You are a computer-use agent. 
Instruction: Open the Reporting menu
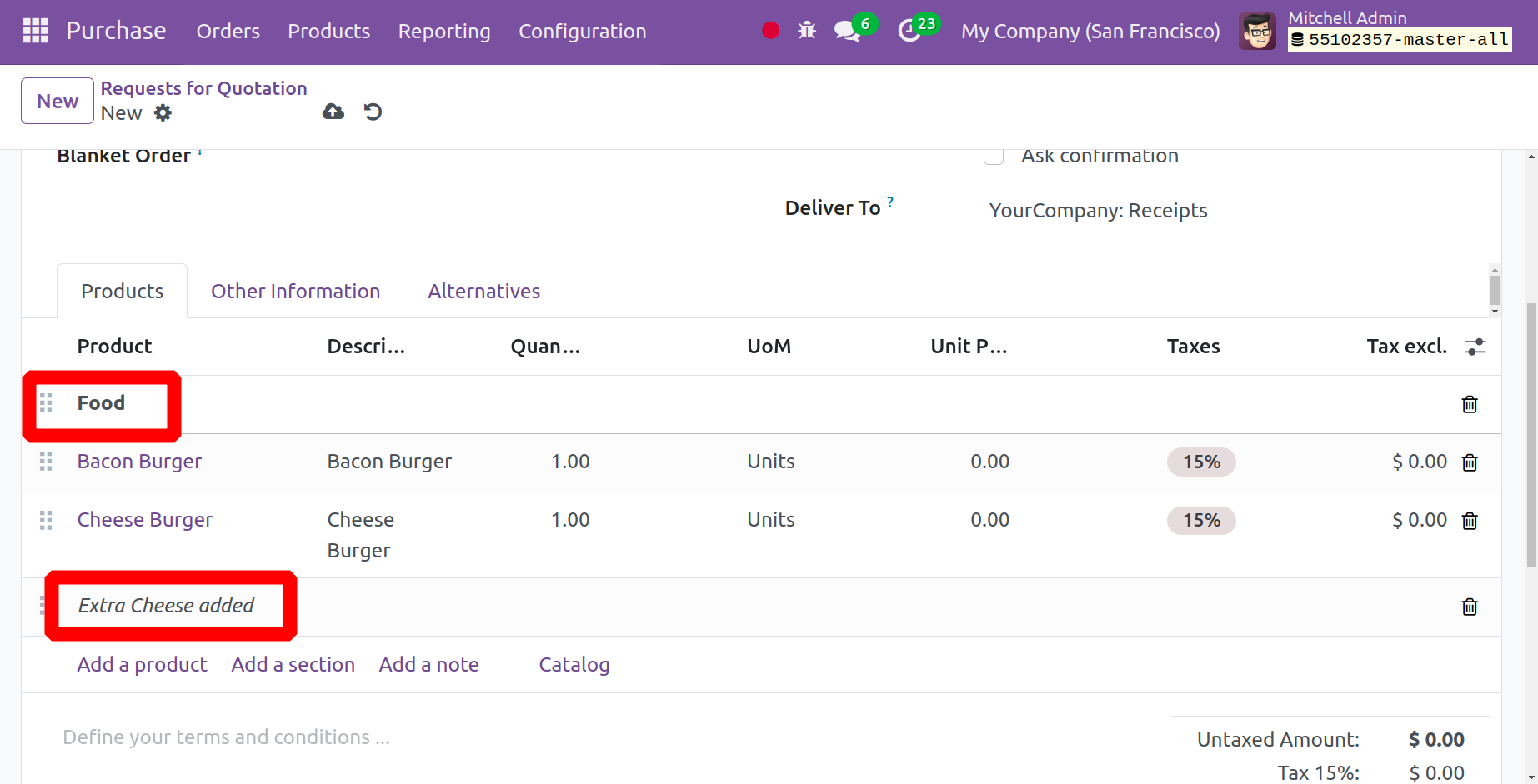(444, 32)
